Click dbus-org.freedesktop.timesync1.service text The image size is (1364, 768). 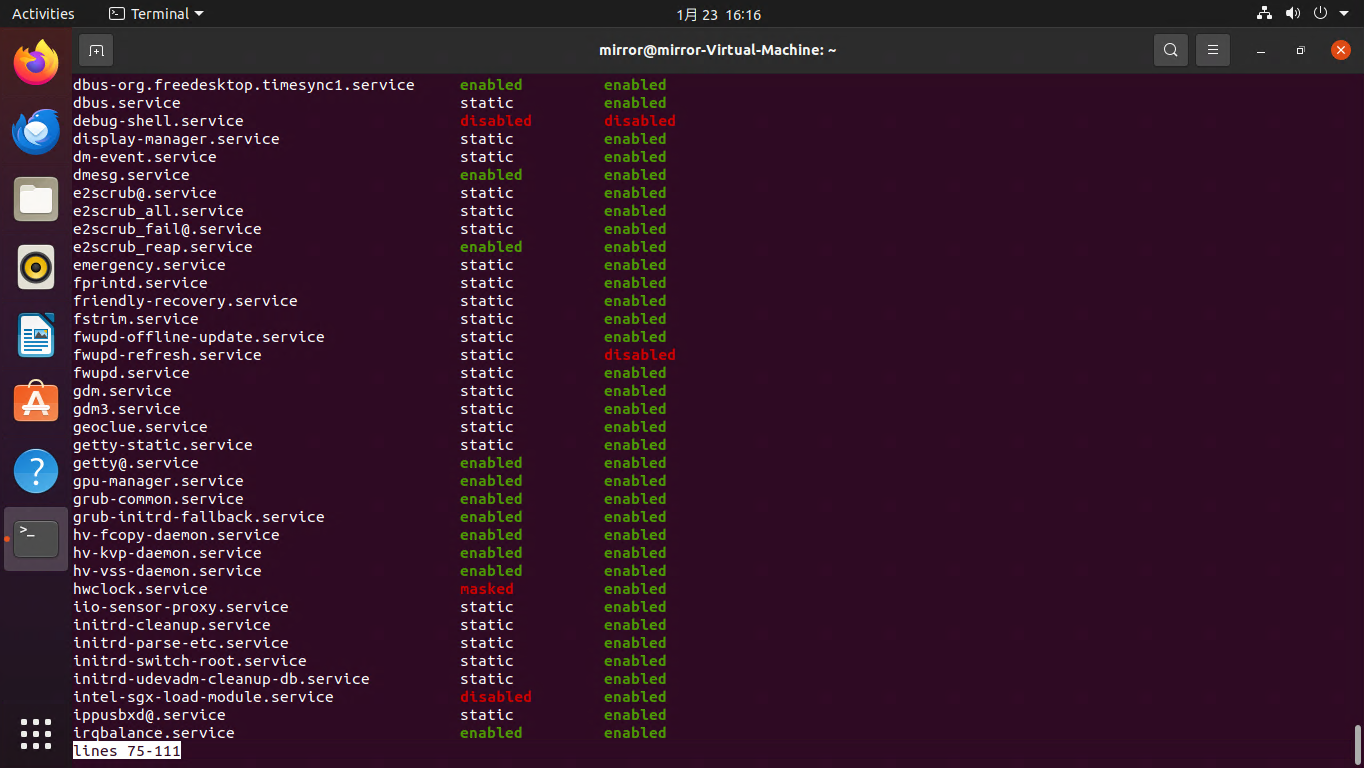point(243,85)
